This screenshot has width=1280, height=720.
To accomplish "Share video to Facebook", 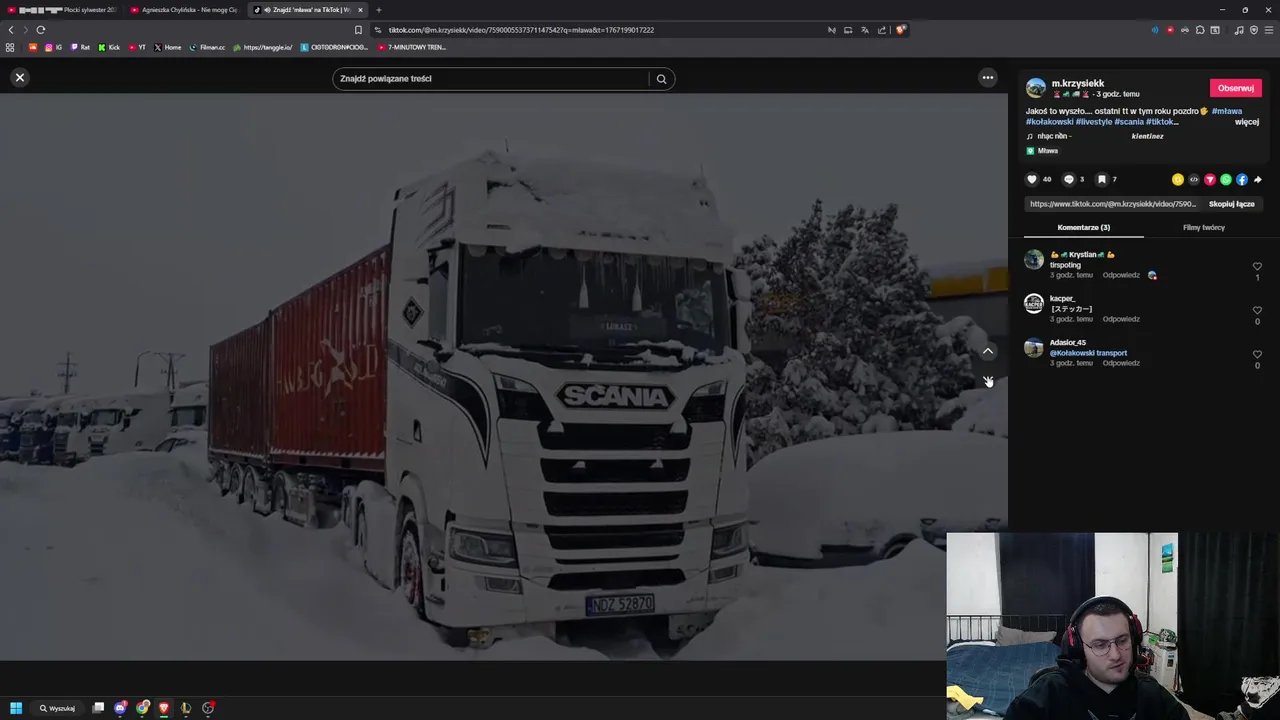I will coord(1242,180).
